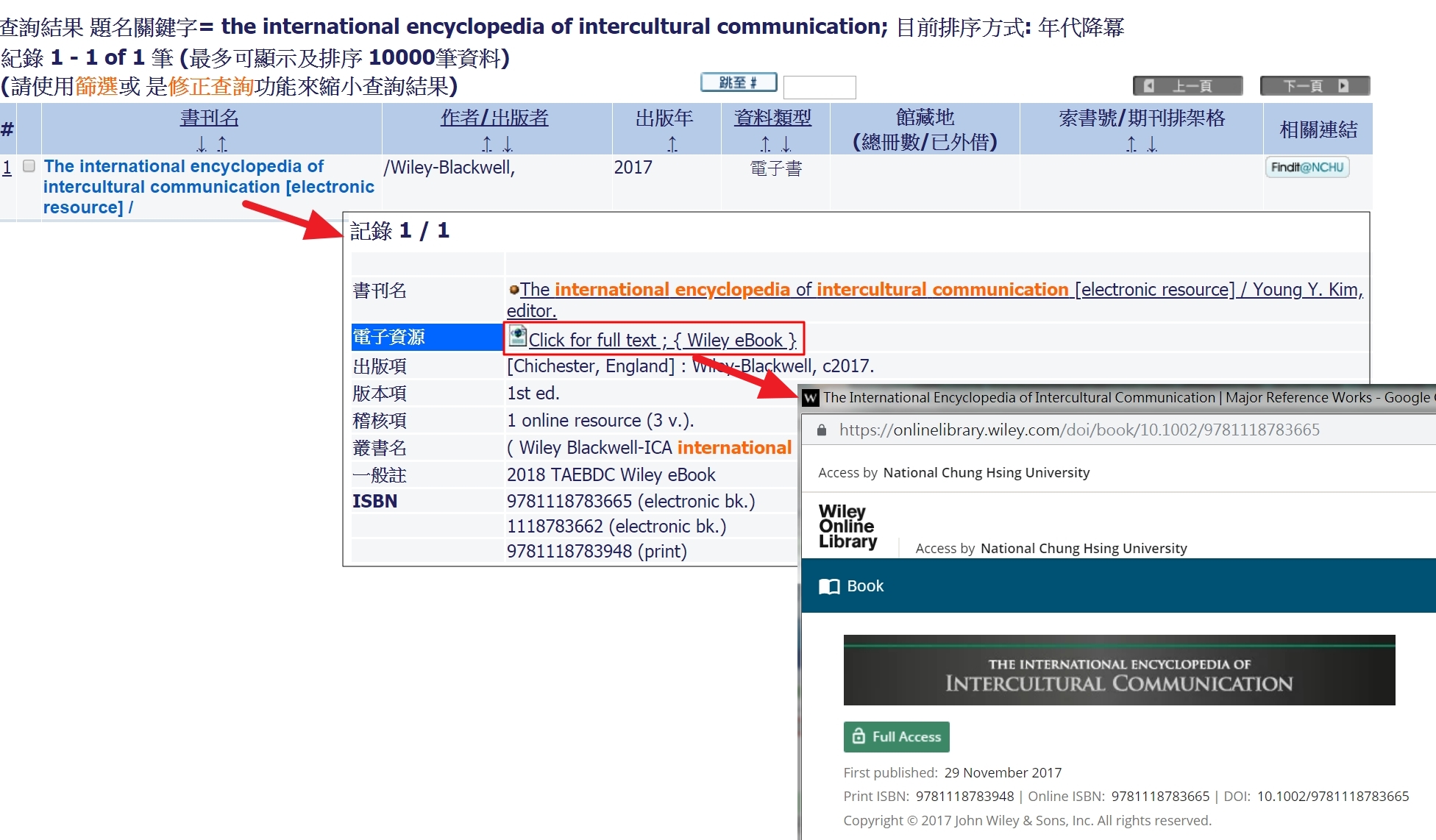Open the Wiley Online Library logo
This screenshot has width=1436, height=840.
click(x=847, y=527)
